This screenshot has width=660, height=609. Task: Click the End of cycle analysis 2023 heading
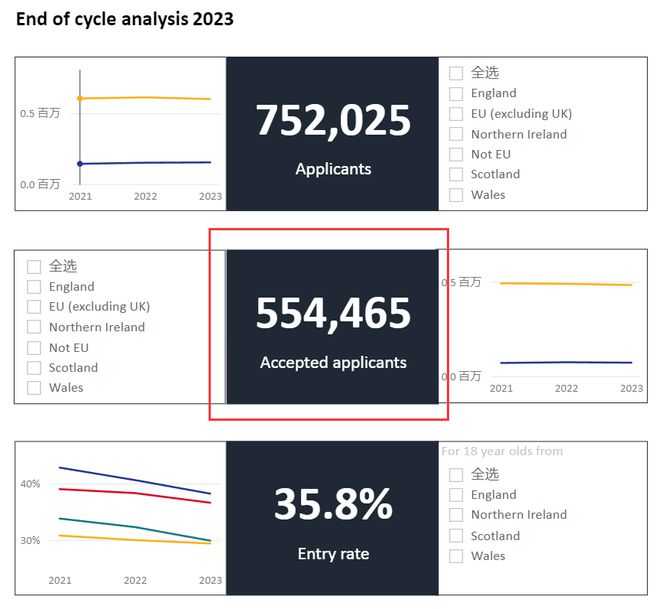pyautogui.click(x=125, y=19)
